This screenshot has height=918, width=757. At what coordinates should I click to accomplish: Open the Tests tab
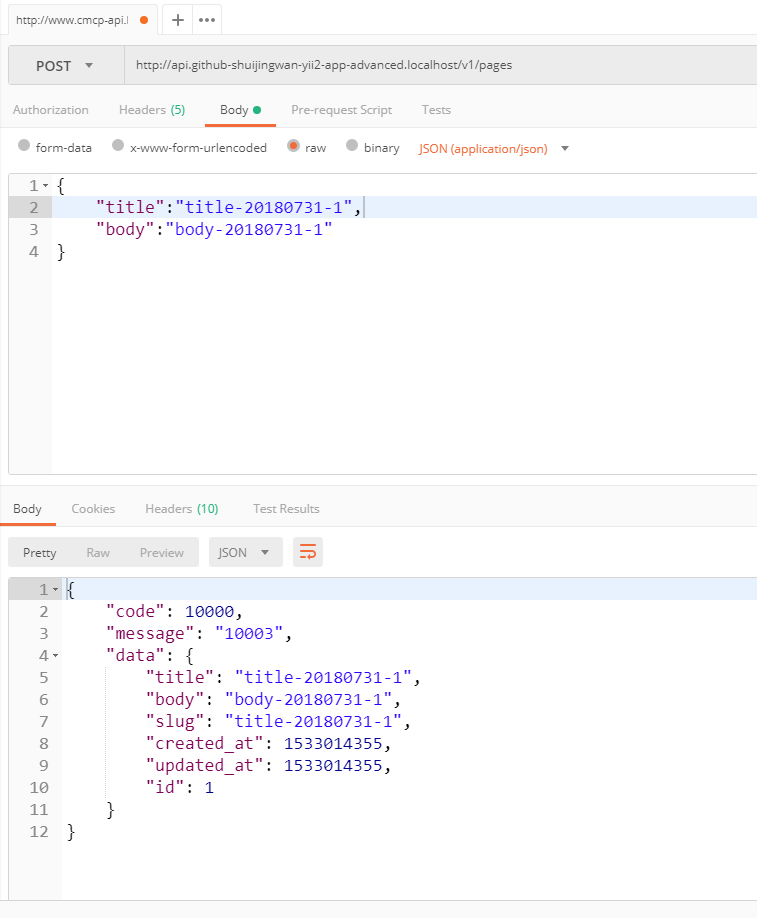coord(436,110)
